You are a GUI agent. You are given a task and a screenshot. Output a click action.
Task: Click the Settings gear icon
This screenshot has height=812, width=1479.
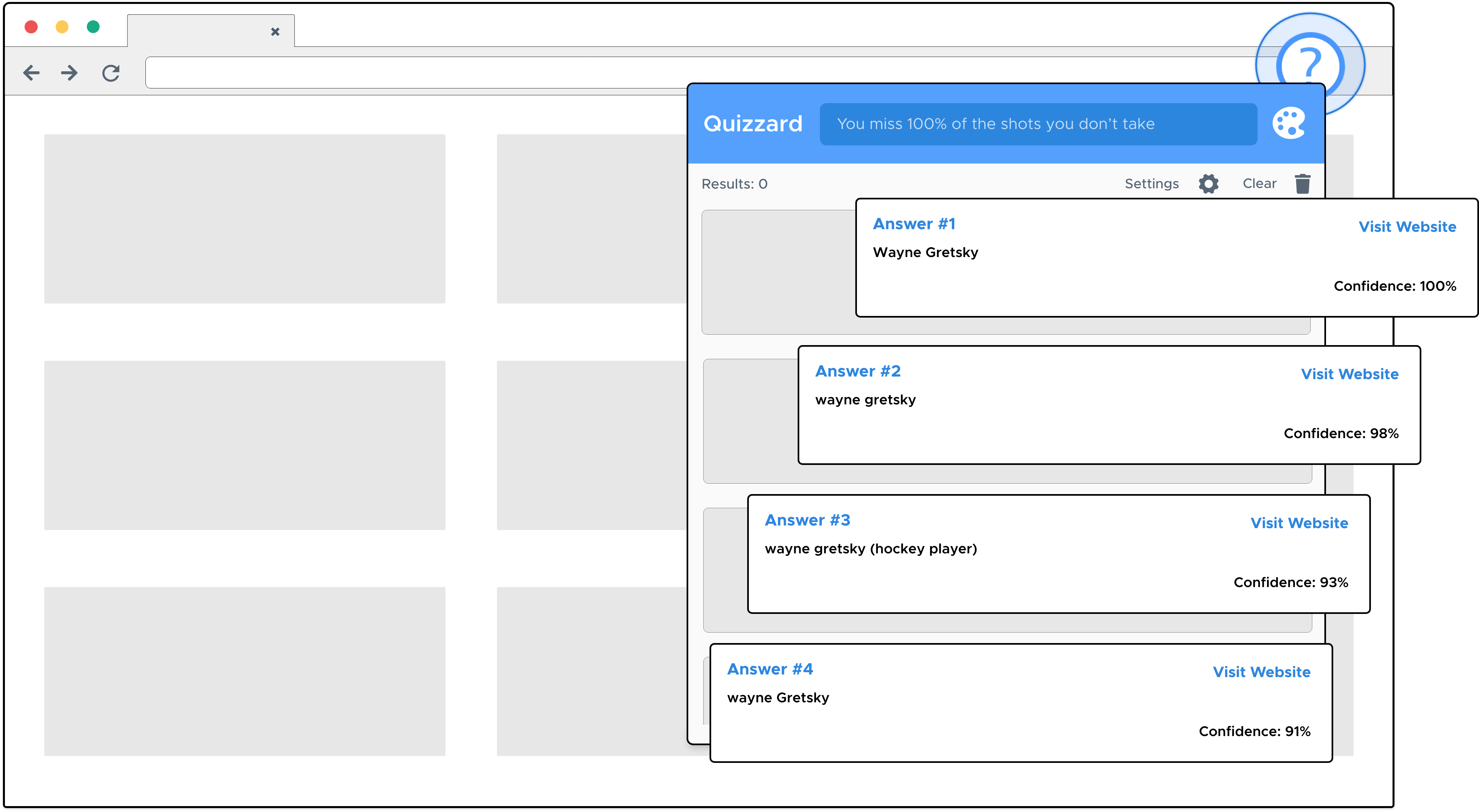pos(1208,184)
